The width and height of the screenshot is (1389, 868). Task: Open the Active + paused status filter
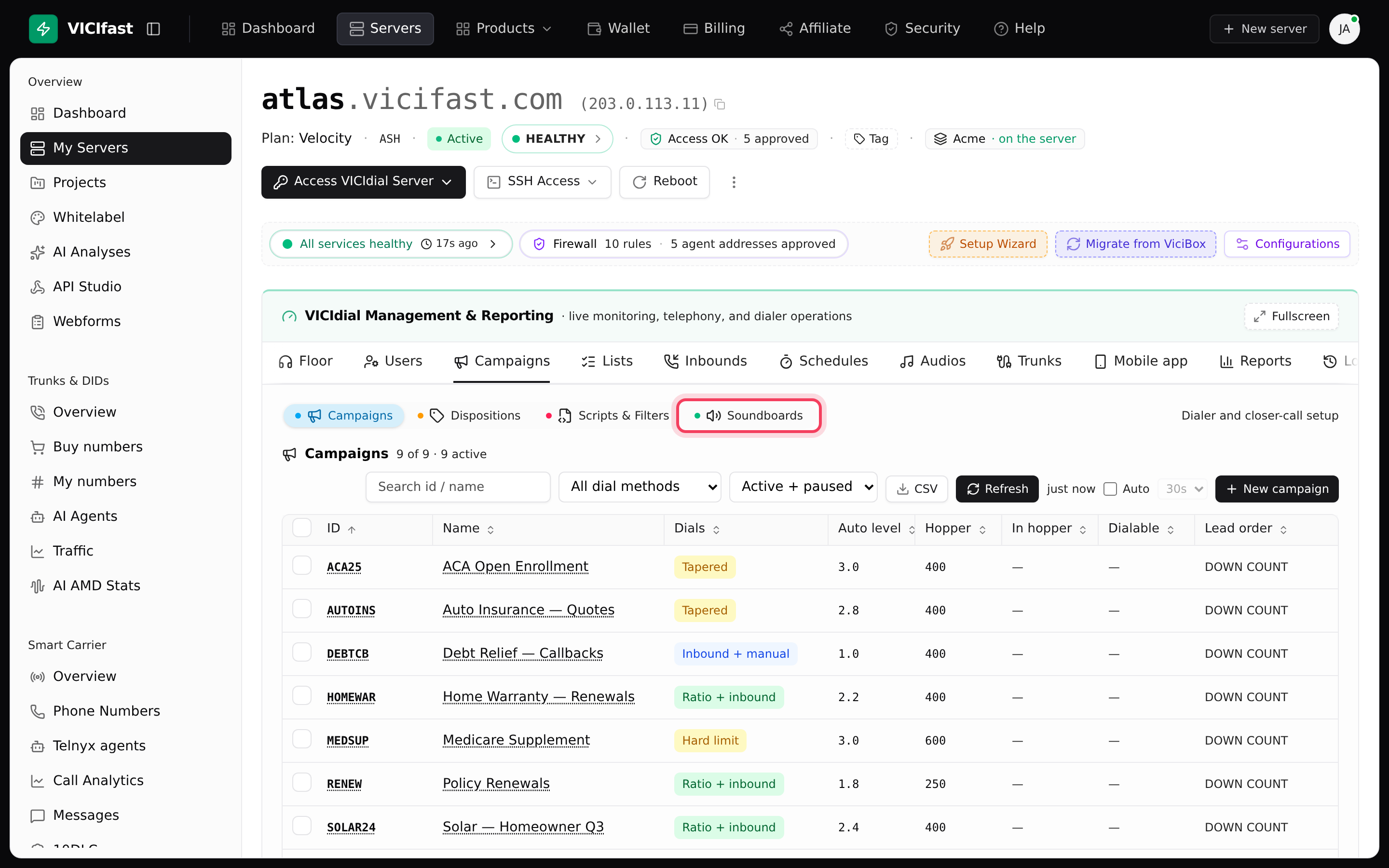[x=803, y=487]
